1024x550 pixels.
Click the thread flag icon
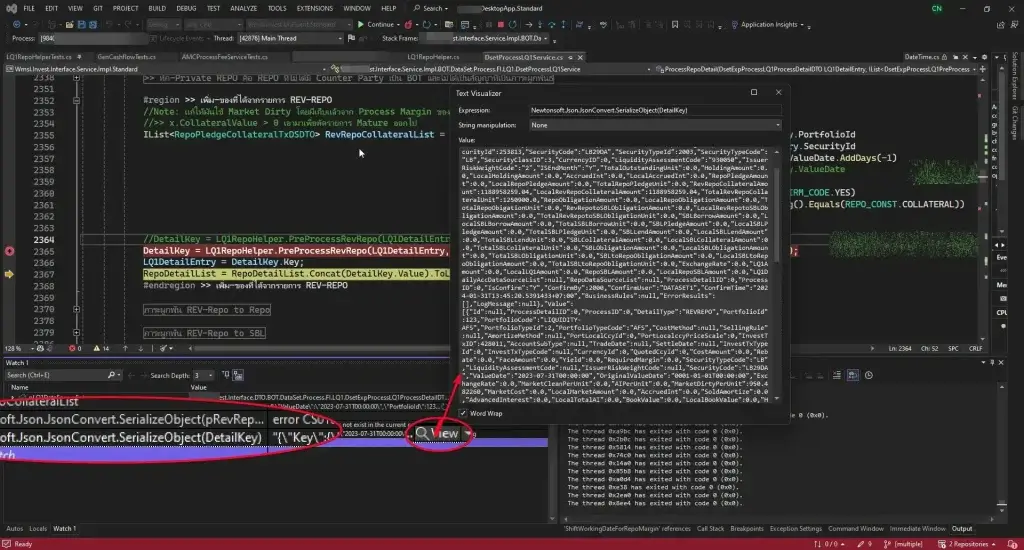click(351, 39)
